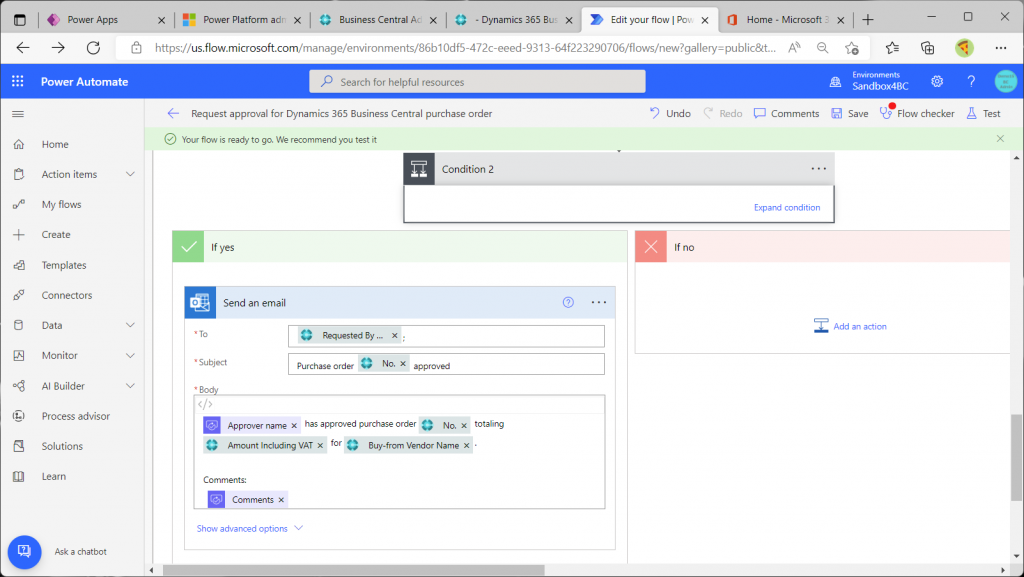The width and height of the screenshot is (1024, 577).
Task: Remove Approver name token from Body
Action: (x=294, y=426)
